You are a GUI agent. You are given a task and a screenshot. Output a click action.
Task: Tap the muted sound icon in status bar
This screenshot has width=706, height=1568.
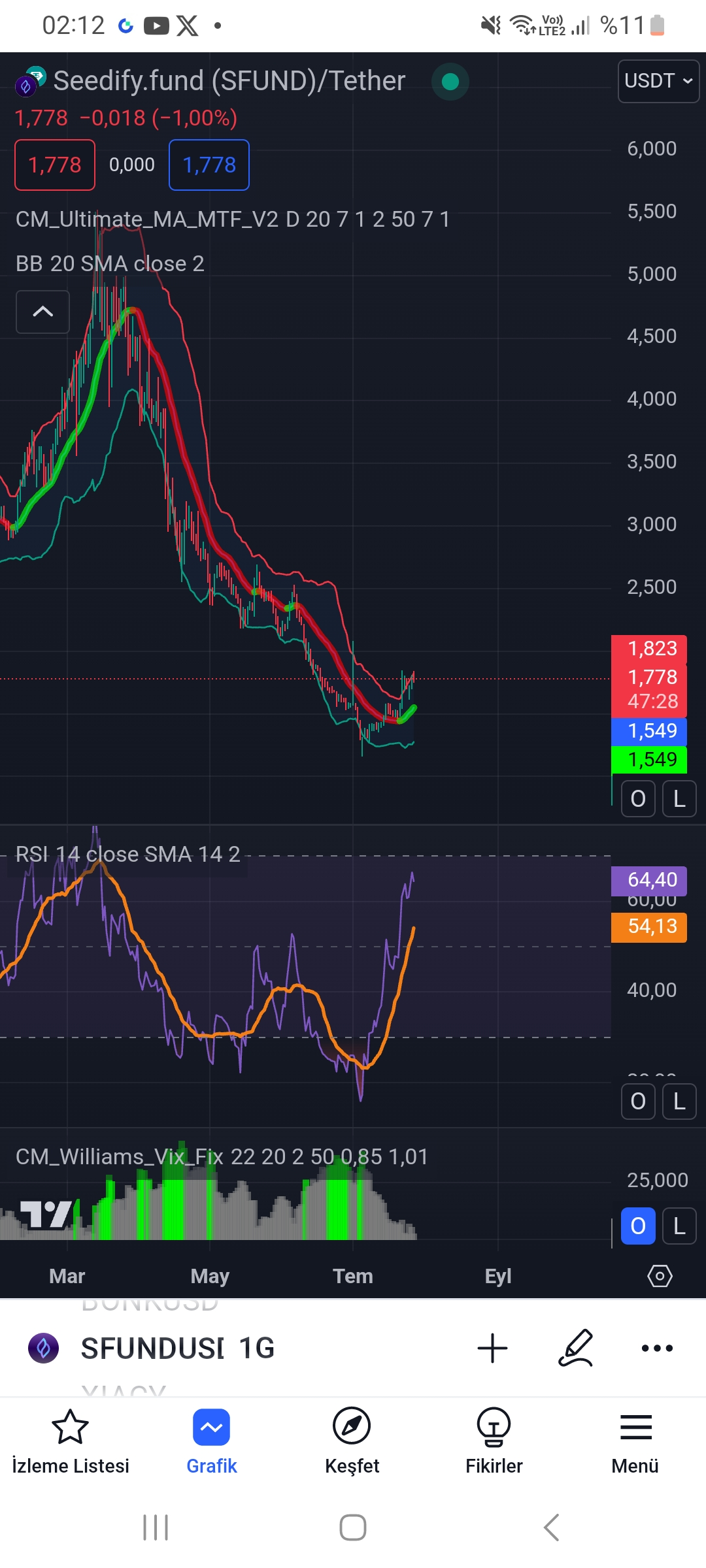(x=490, y=25)
